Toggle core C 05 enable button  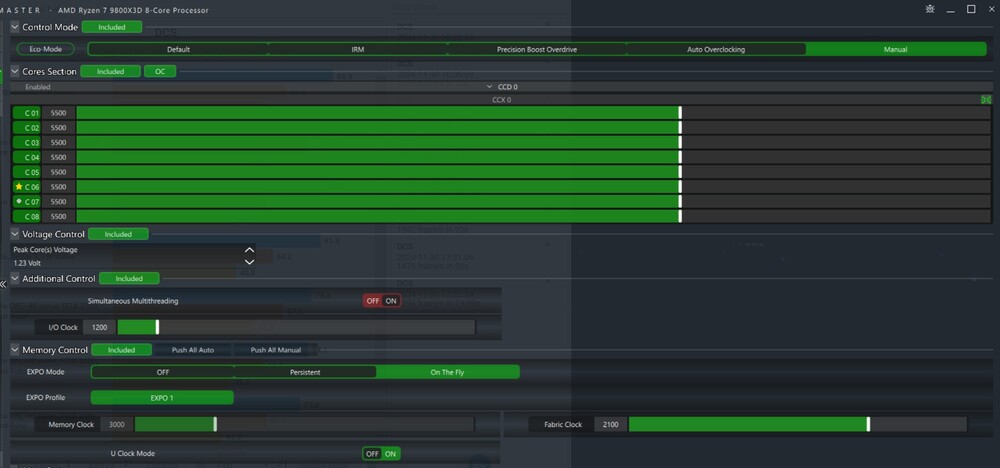[x=27, y=172]
